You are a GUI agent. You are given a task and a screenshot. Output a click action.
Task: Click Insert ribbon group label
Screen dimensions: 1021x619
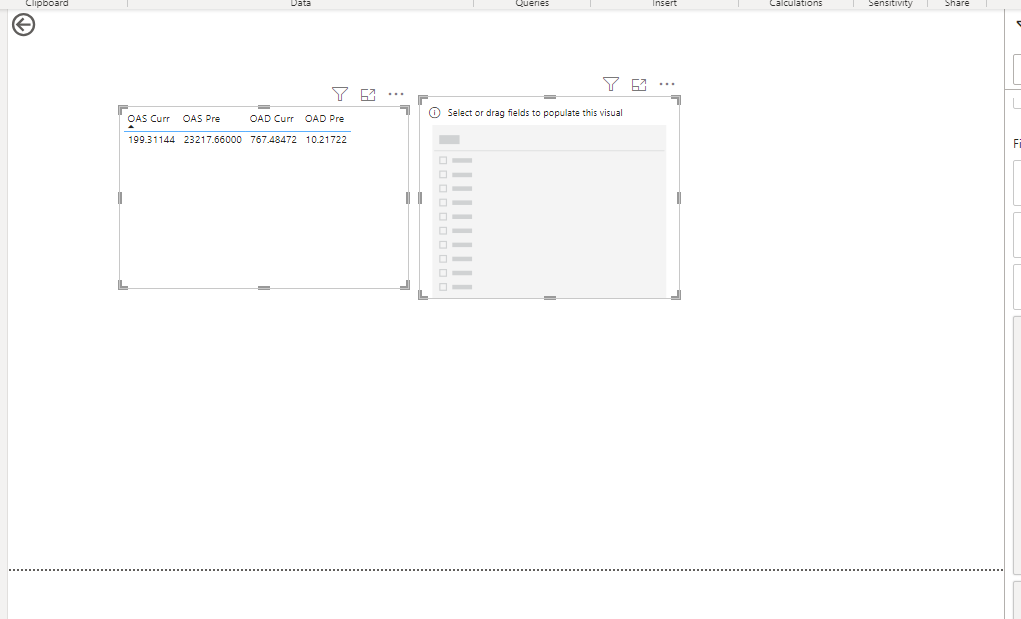pos(664,3)
